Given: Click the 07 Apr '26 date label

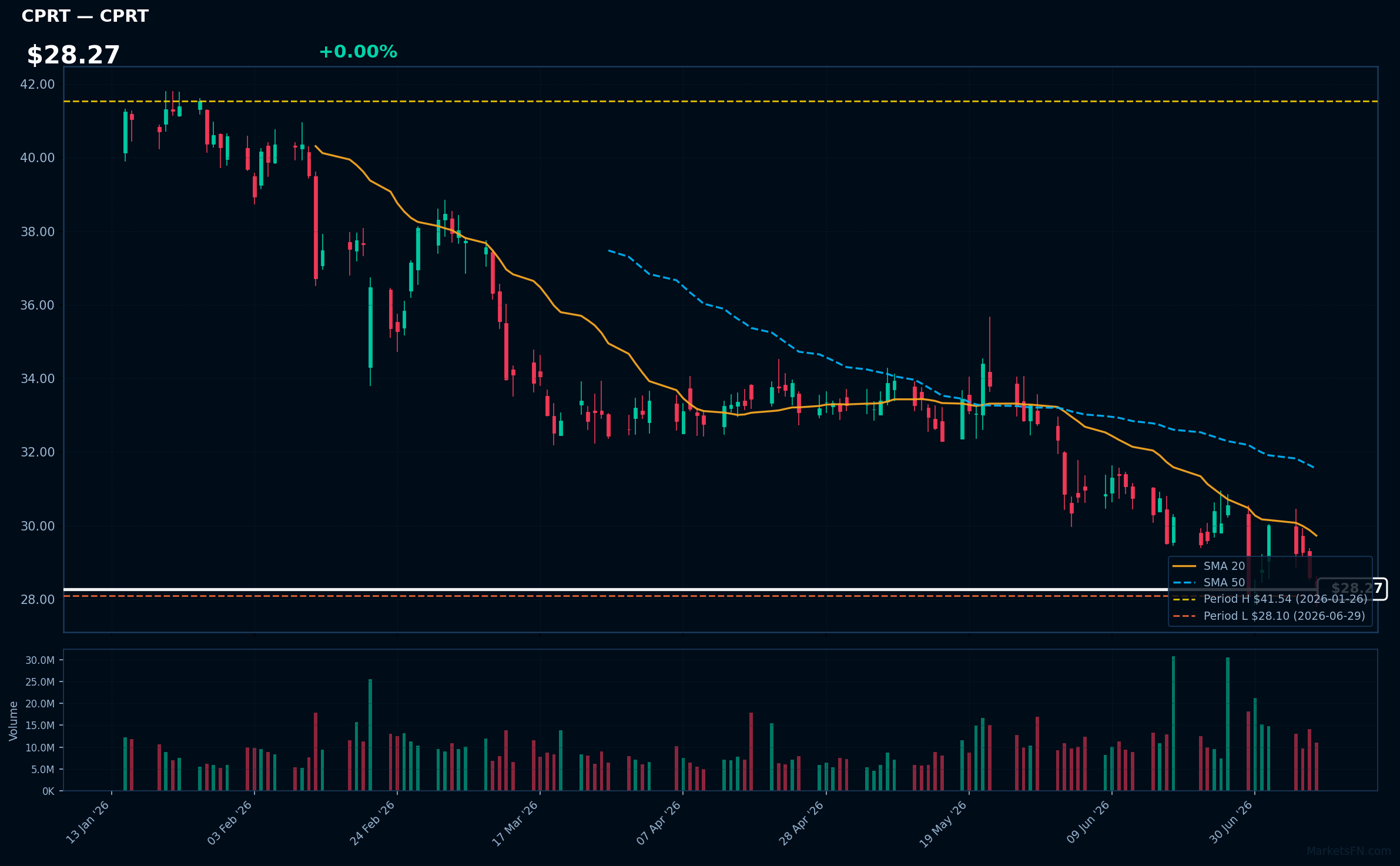Looking at the screenshot, I should point(658,823).
